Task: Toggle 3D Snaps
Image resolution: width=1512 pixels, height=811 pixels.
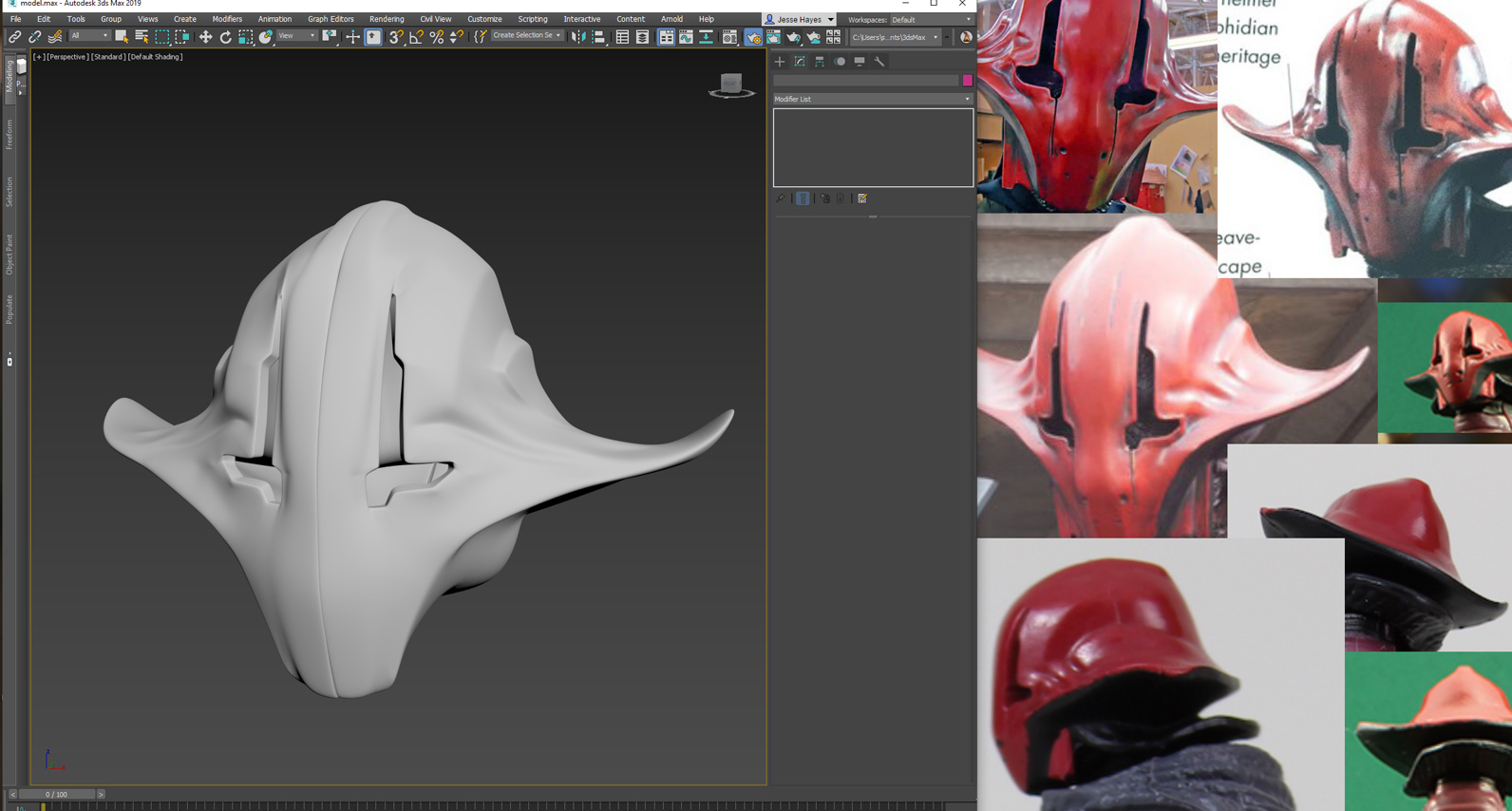Action: (x=396, y=37)
